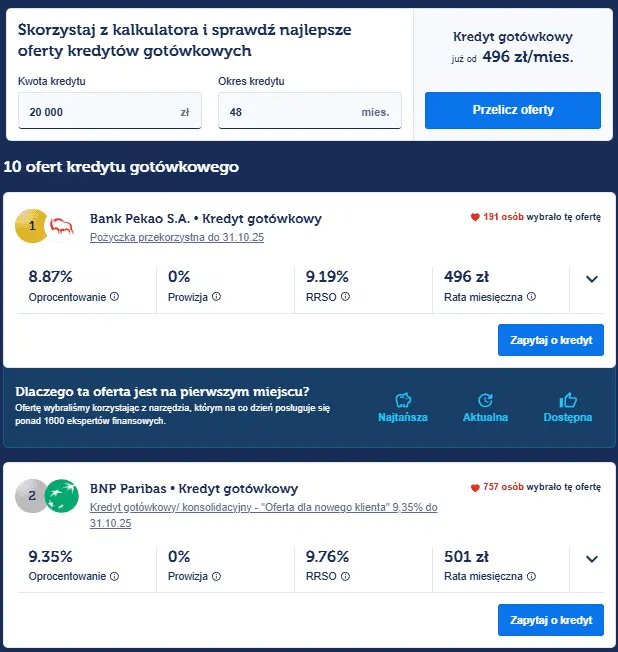Click the Aktualna clock icon
Viewport: 618px width, 652px height.
pos(486,399)
